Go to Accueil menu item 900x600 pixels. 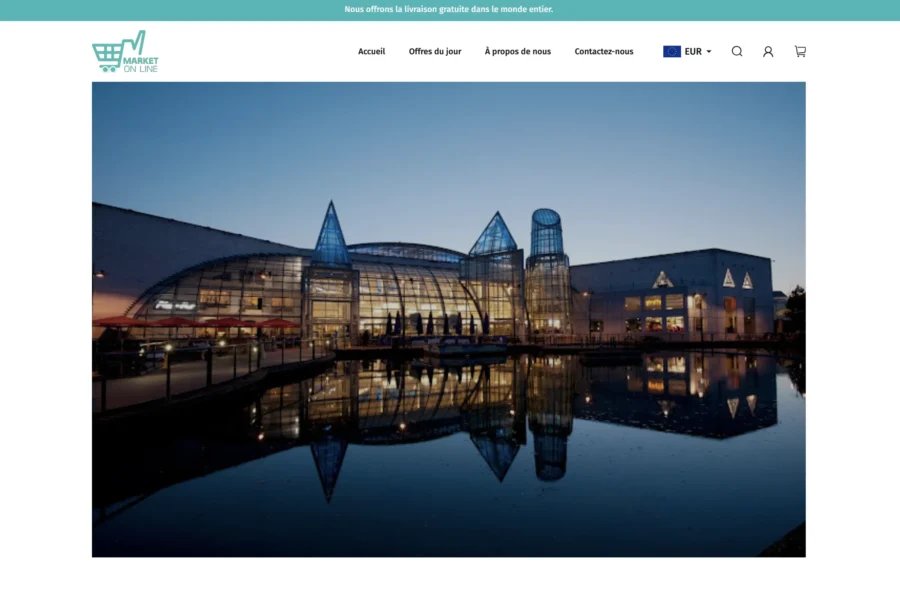click(x=371, y=51)
